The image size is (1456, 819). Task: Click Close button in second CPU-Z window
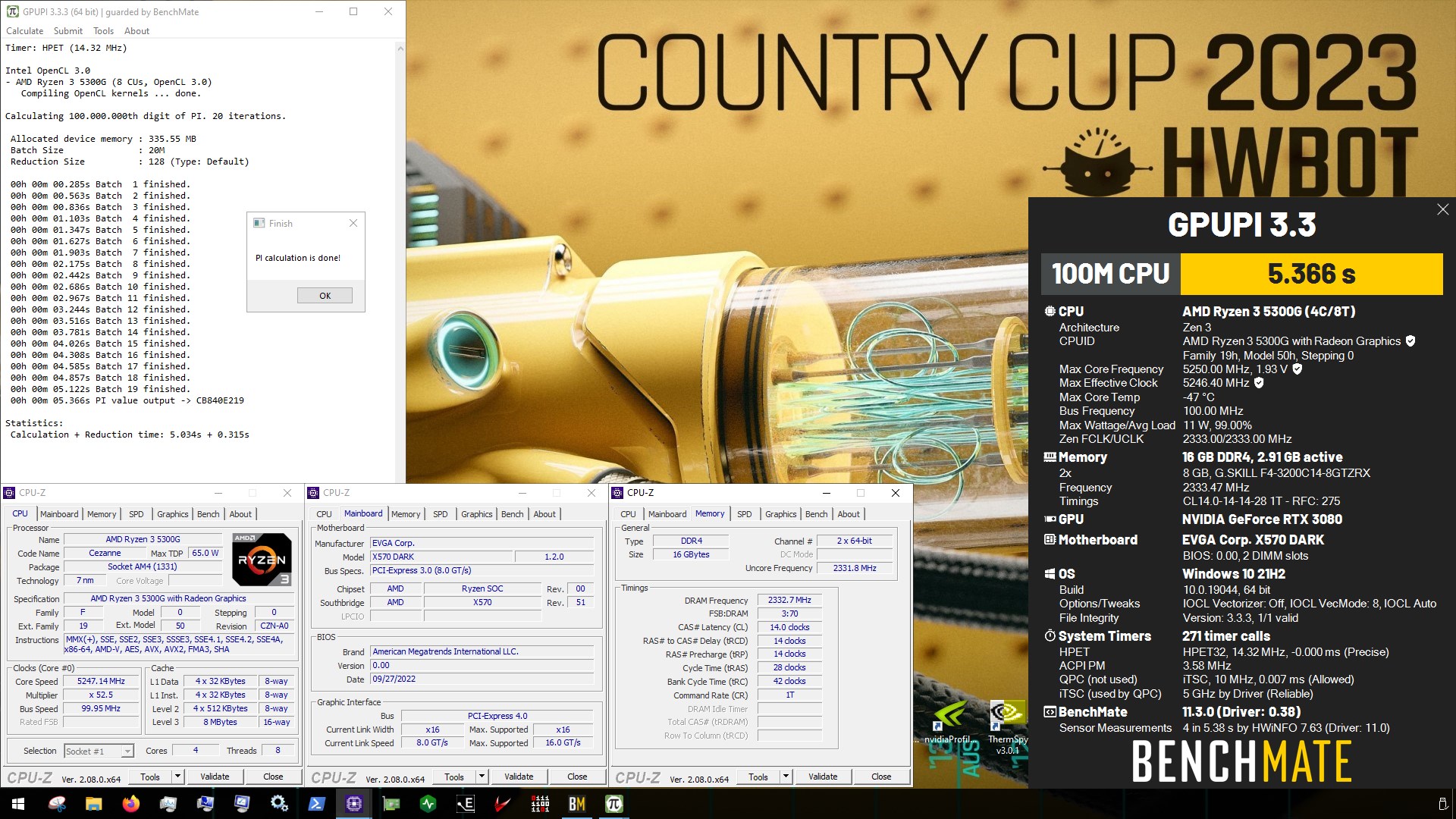pyautogui.click(x=577, y=777)
